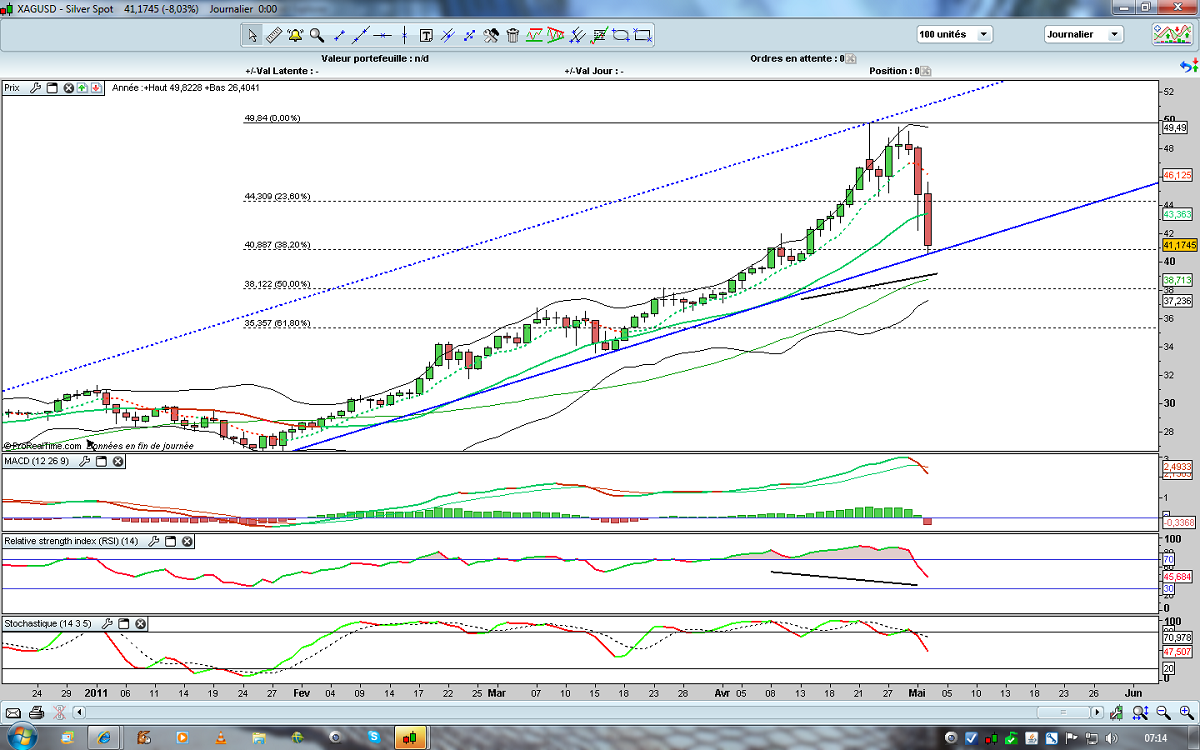1200x750 pixels.
Task: Maximize the Prix chart panel
Action: (x=53, y=88)
